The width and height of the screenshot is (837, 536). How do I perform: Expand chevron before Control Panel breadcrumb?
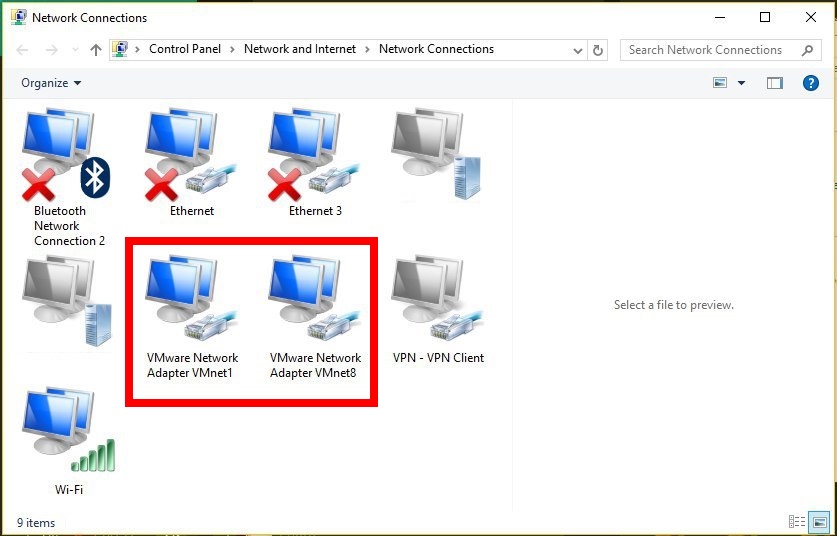click(x=137, y=50)
